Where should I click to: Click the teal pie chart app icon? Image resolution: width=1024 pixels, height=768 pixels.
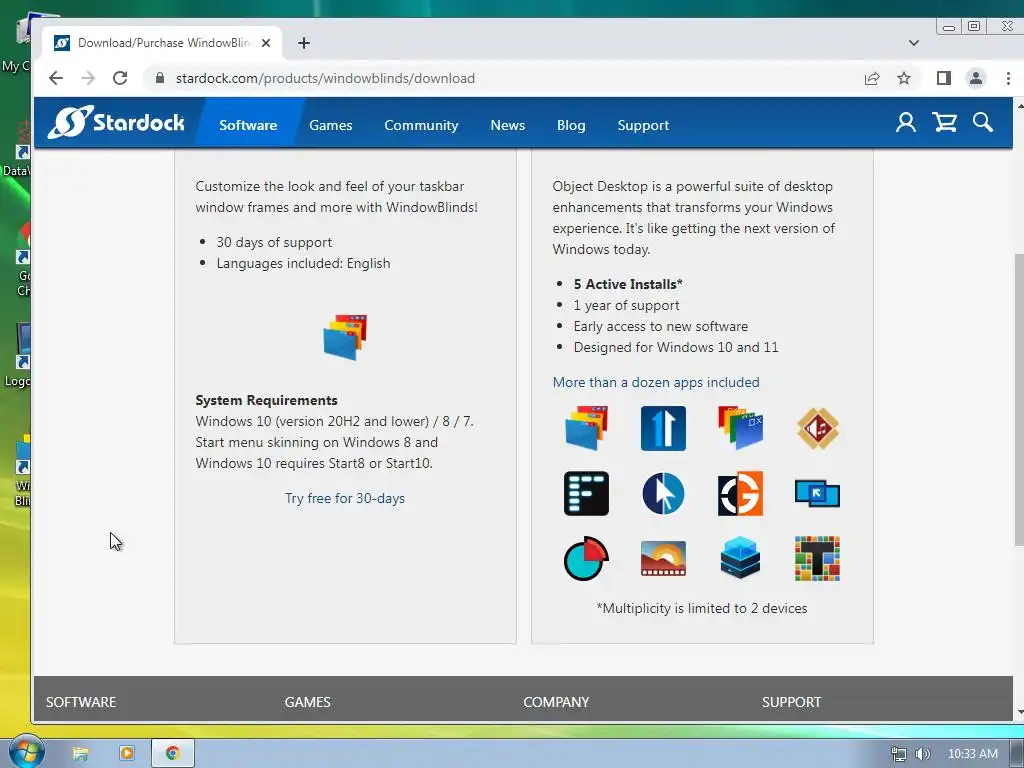586,559
